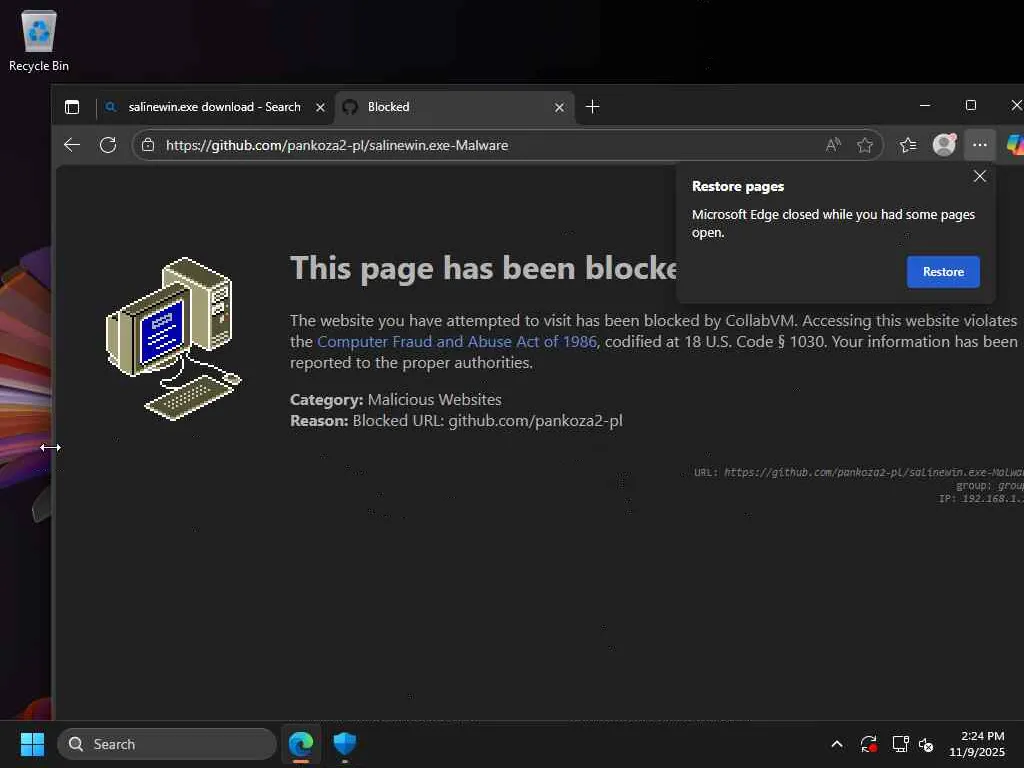Close the salinewin.exe download Search tab
The image size is (1024, 768).
coord(320,108)
